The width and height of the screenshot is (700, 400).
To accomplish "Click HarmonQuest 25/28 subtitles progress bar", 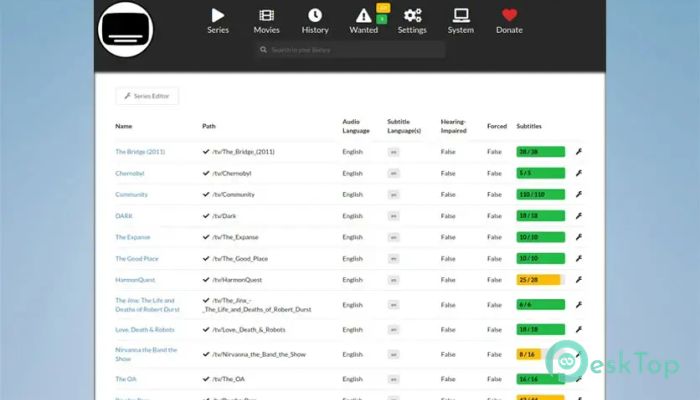I will click(541, 280).
